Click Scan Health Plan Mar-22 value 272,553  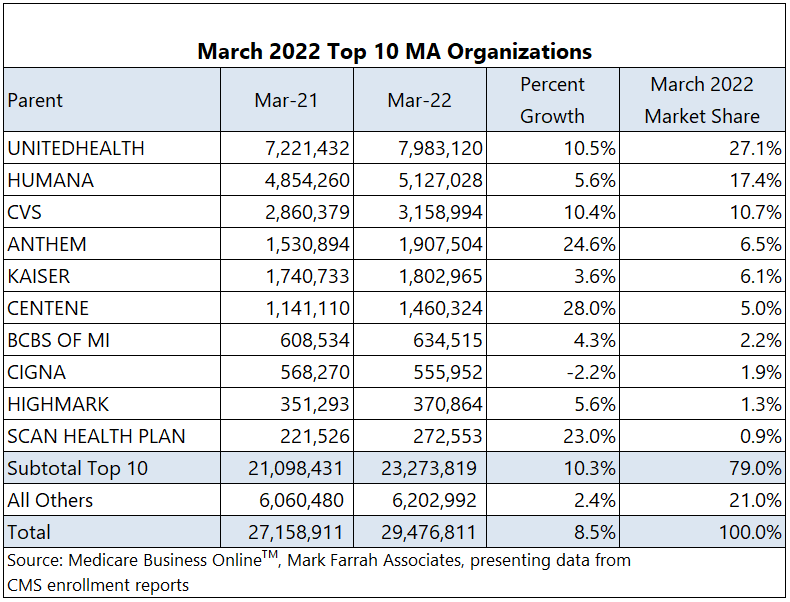pyautogui.click(x=448, y=436)
